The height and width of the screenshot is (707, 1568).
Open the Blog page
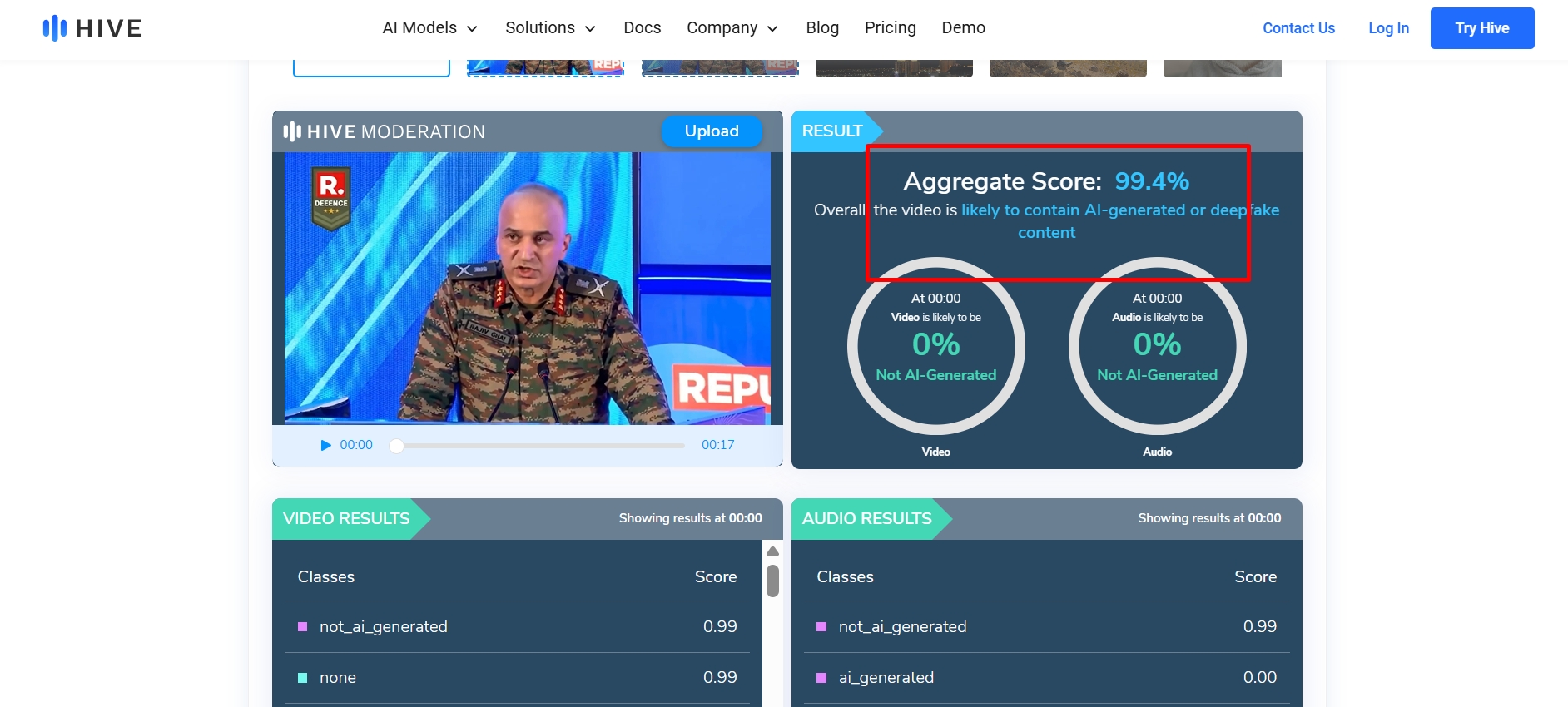coord(822,28)
